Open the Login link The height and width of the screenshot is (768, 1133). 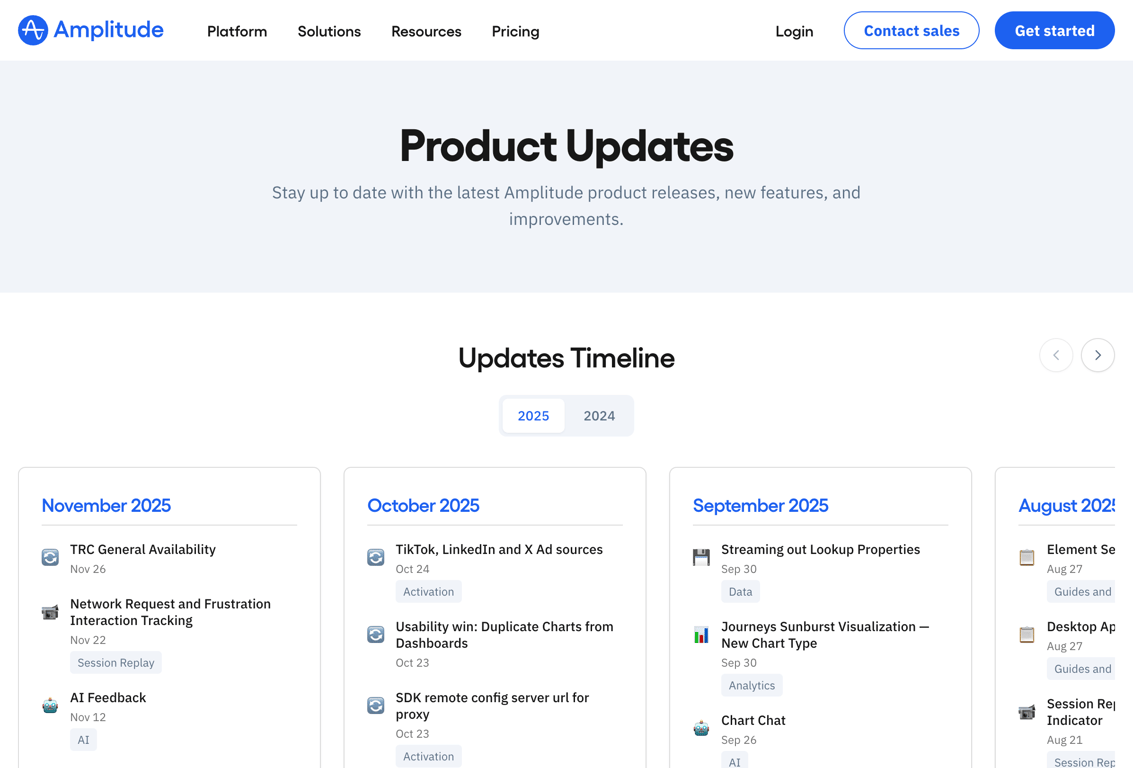[x=794, y=31]
